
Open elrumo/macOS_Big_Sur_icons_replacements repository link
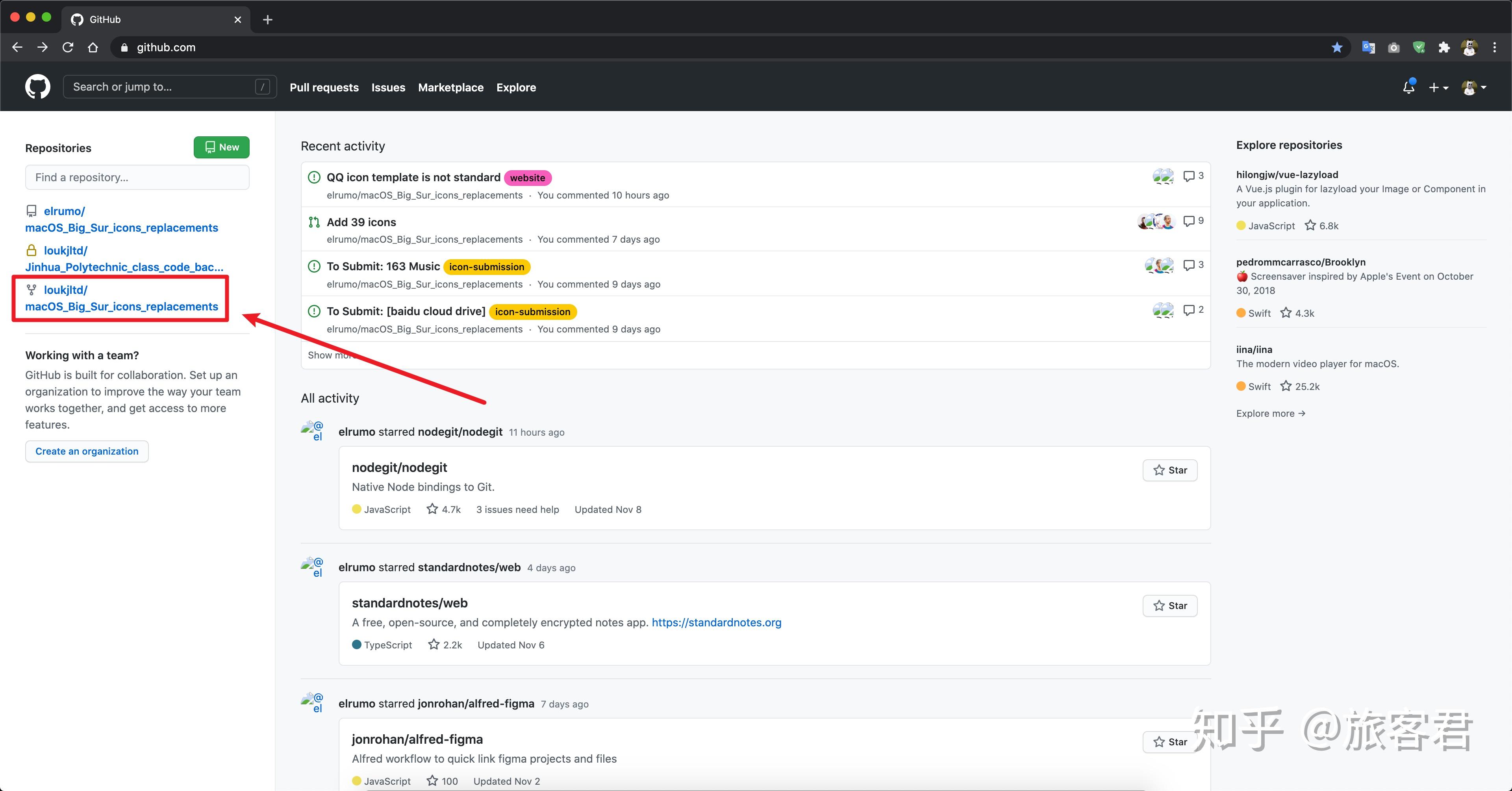coord(122,219)
